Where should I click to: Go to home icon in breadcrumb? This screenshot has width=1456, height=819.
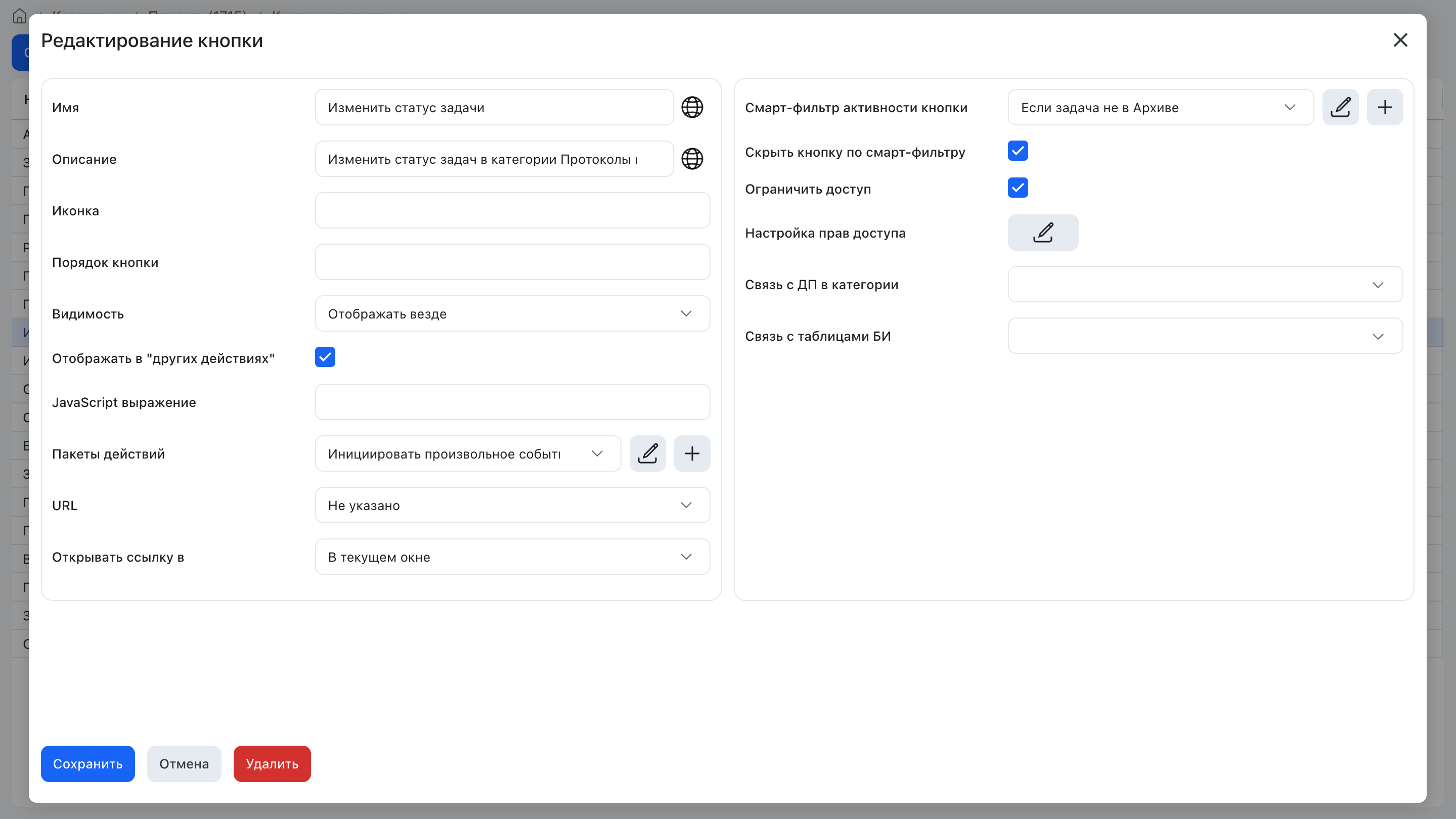tap(19, 16)
